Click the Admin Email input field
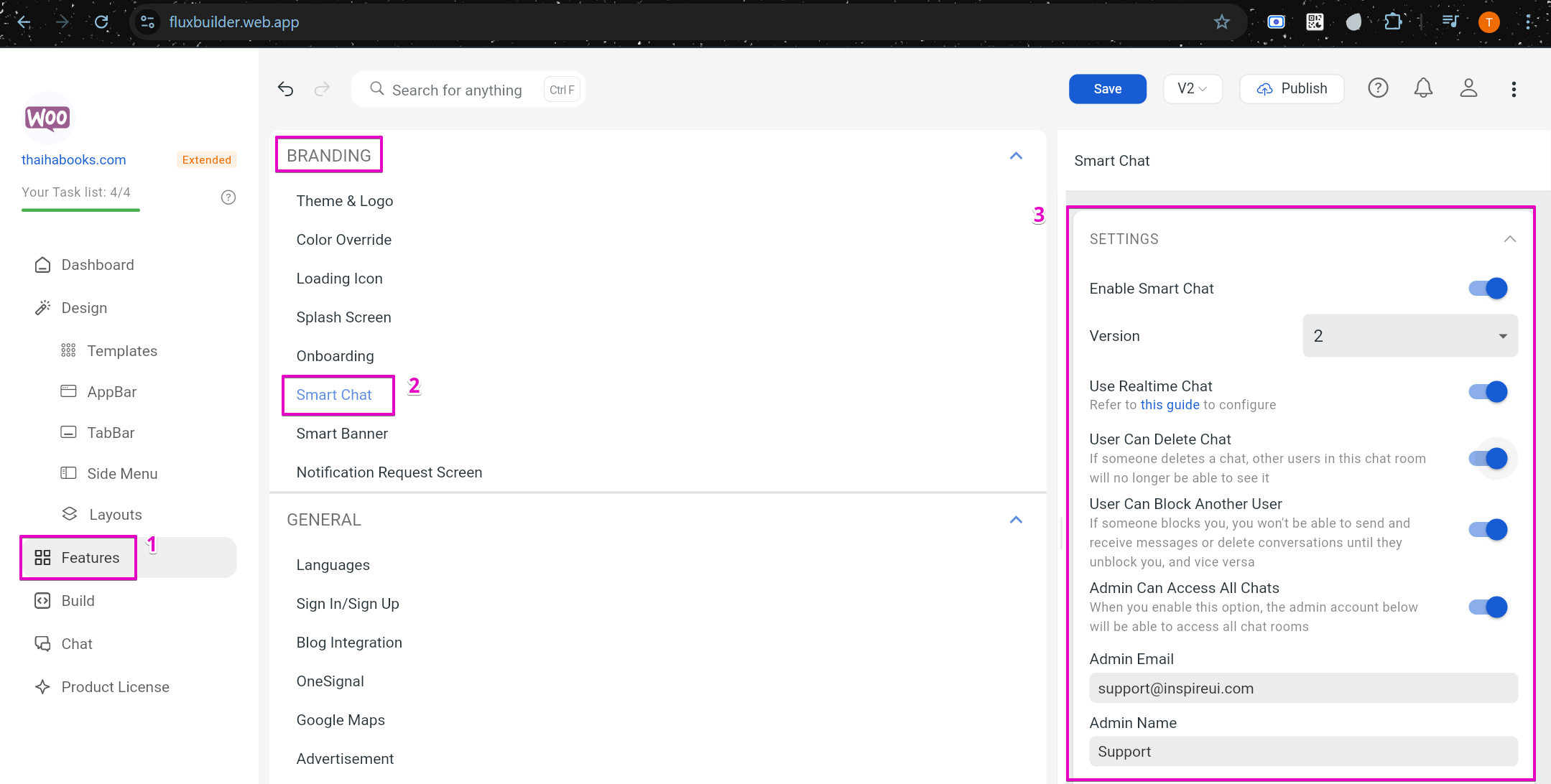Image resolution: width=1551 pixels, height=784 pixels. coord(1303,689)
